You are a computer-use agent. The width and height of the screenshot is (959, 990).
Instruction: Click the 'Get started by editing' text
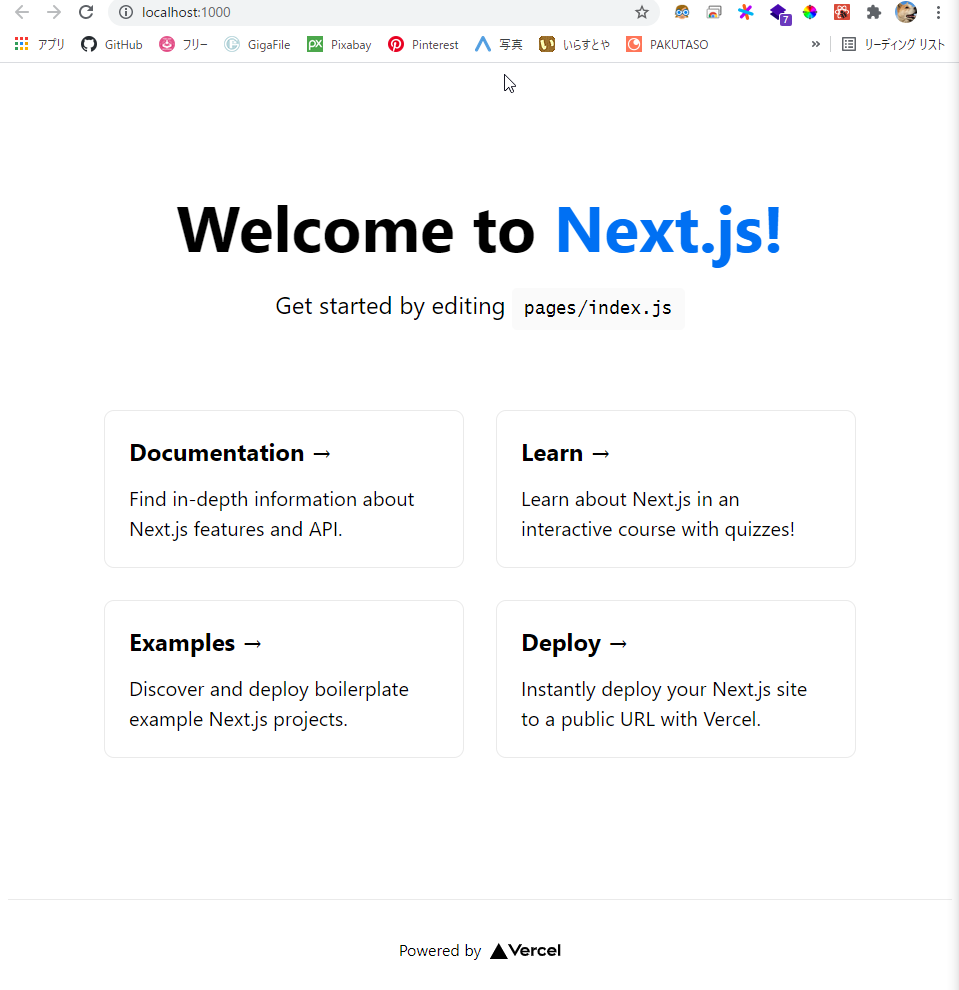[x=390, y=306]
